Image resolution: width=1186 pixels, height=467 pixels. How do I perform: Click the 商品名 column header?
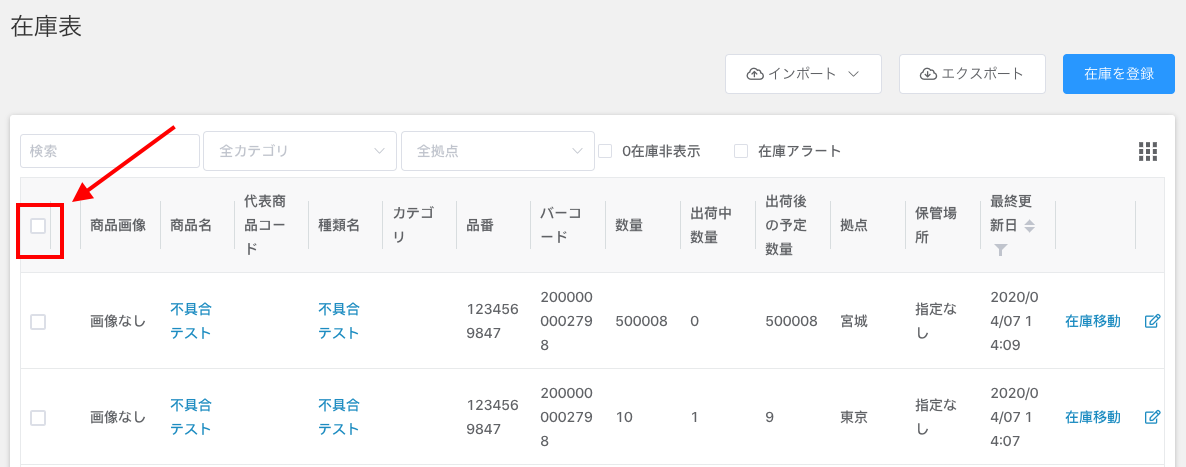(191, 226)
